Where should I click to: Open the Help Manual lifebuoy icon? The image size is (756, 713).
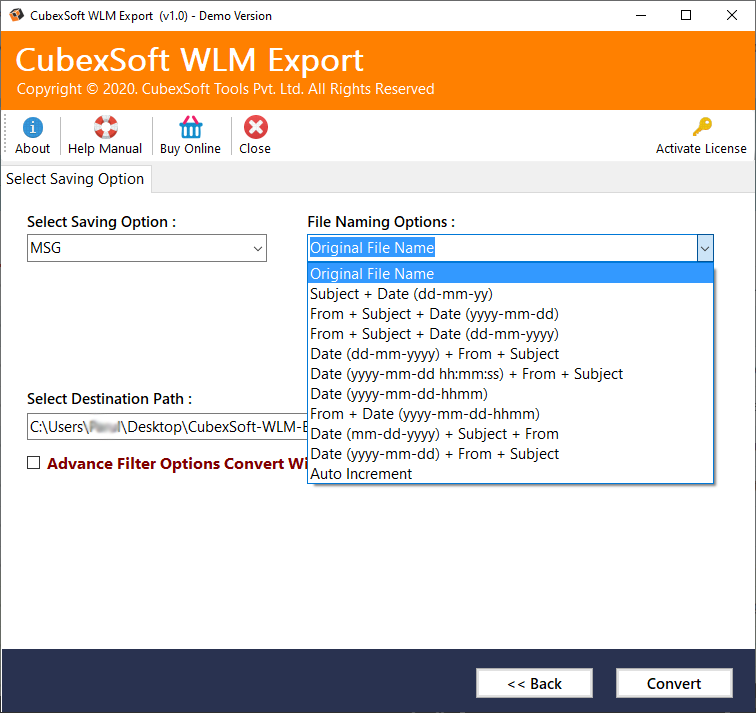(105, 128)
